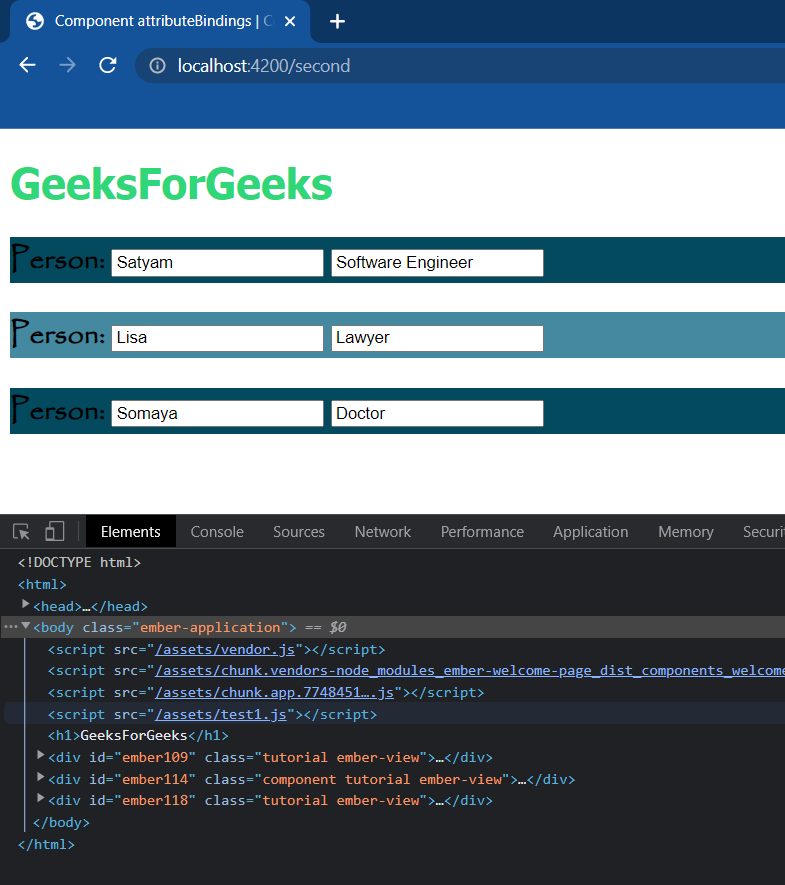
Task: Select the closing html tag line
Action: click(x=46, y=845)
